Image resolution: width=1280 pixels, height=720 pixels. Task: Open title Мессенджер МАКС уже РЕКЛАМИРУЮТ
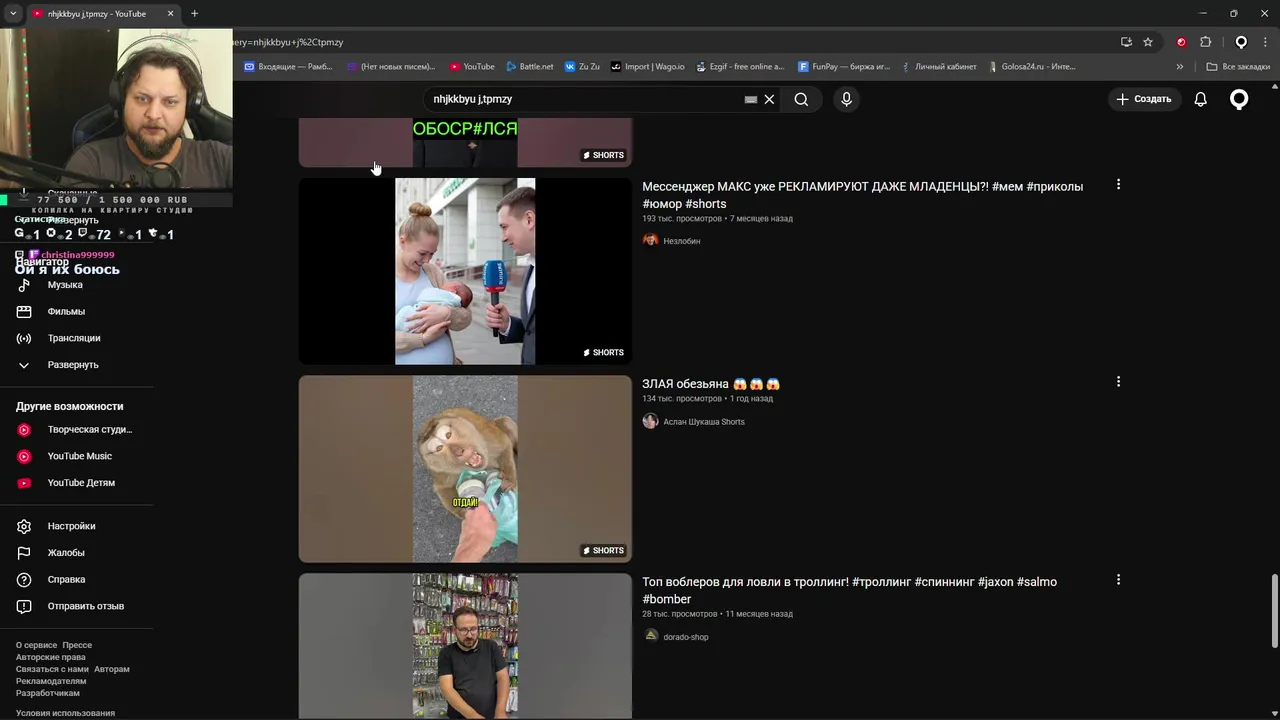[x=862, y=195]
